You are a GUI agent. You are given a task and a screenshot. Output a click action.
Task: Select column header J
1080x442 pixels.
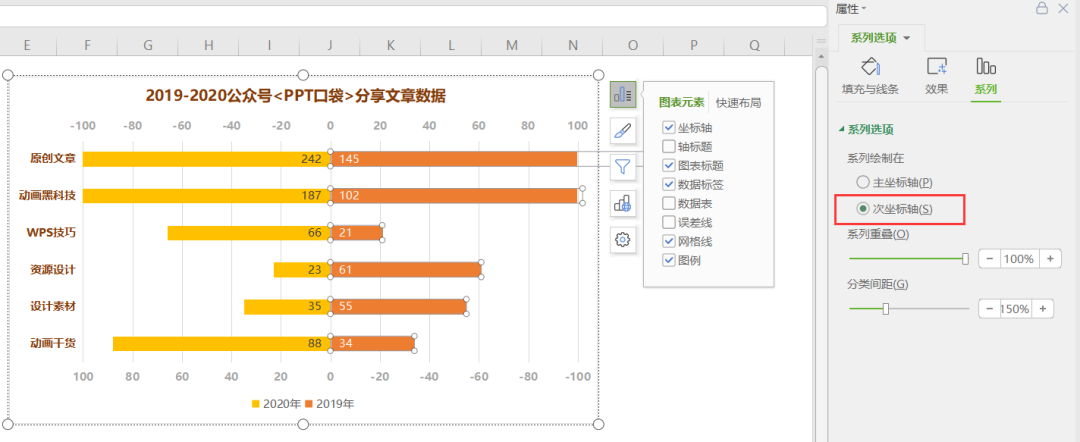(330, 45)
